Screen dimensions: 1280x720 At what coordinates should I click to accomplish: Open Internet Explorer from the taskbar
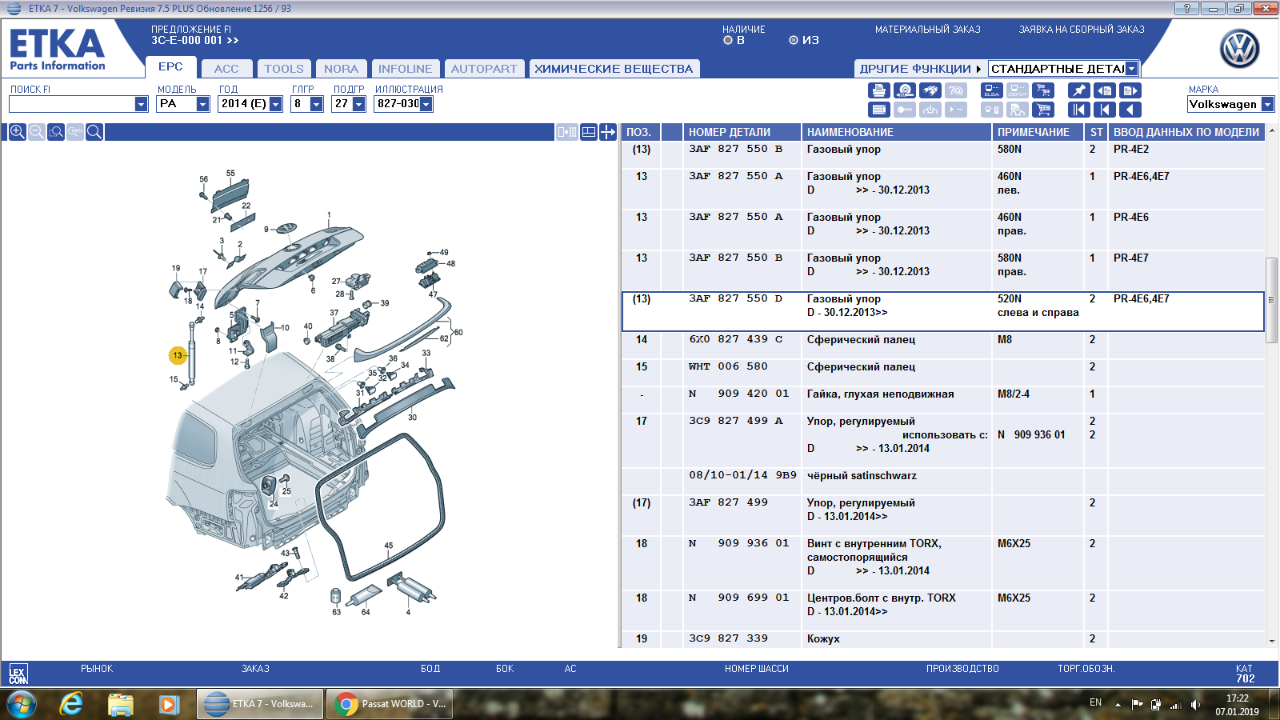coord(71,704)
